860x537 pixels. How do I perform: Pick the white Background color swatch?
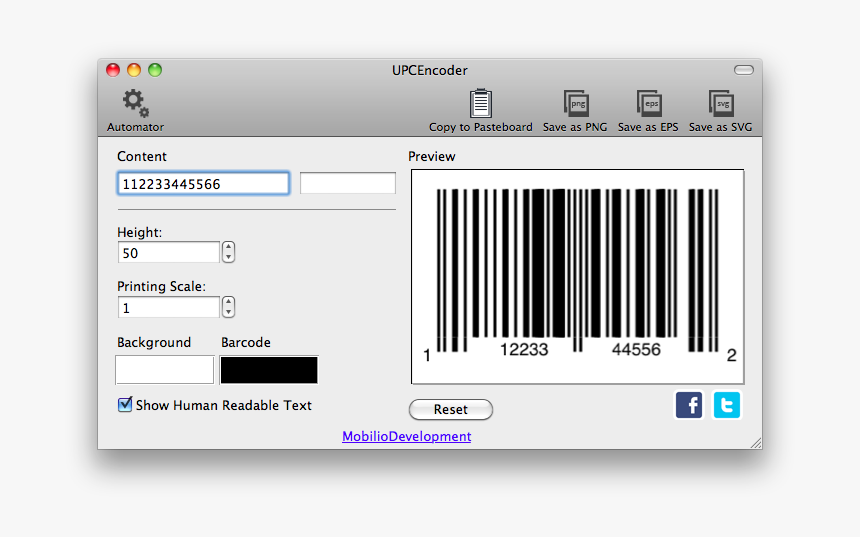[x=165, y=370]
